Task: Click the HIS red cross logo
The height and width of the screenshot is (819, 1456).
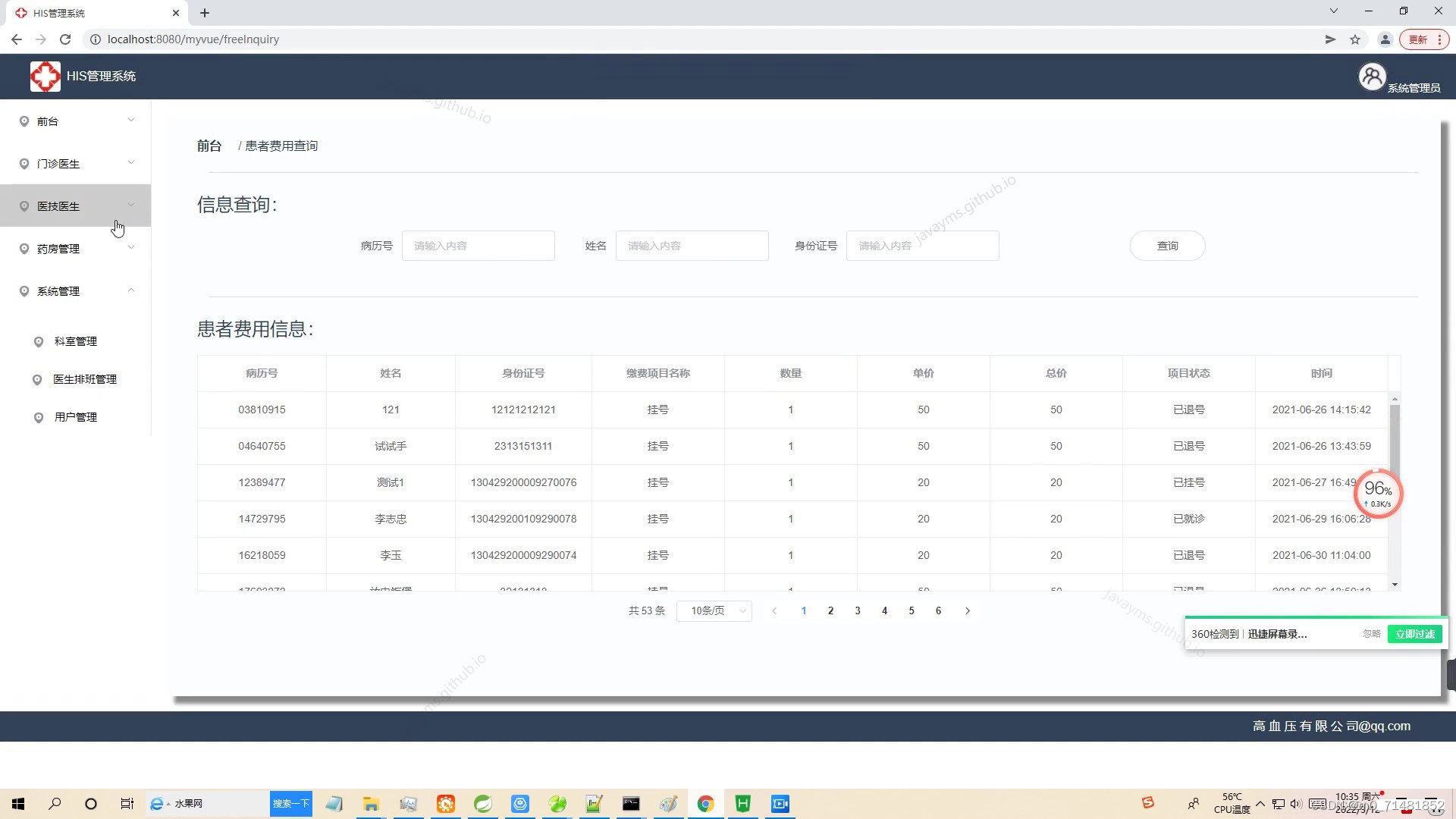Action: coord(45,77)
